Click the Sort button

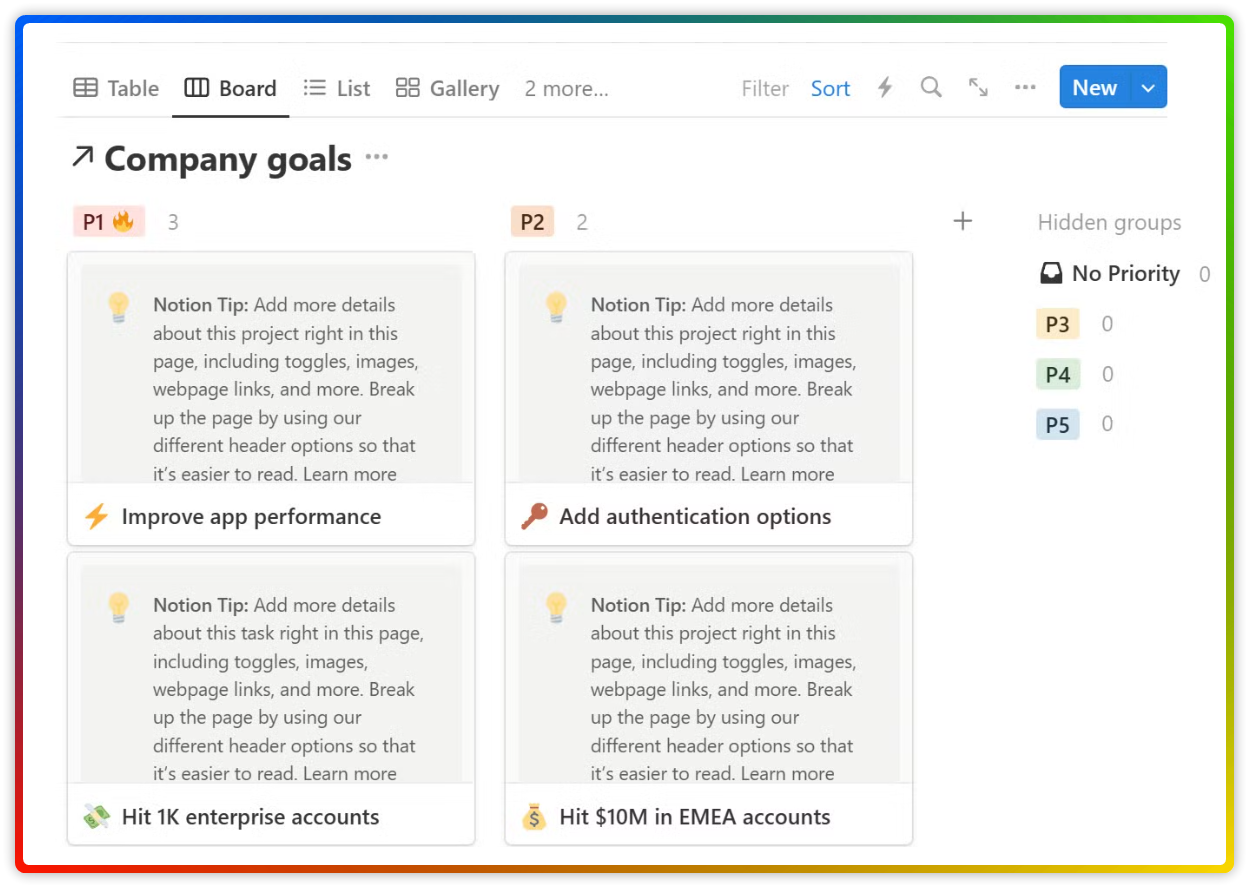(x=830, y=88)
